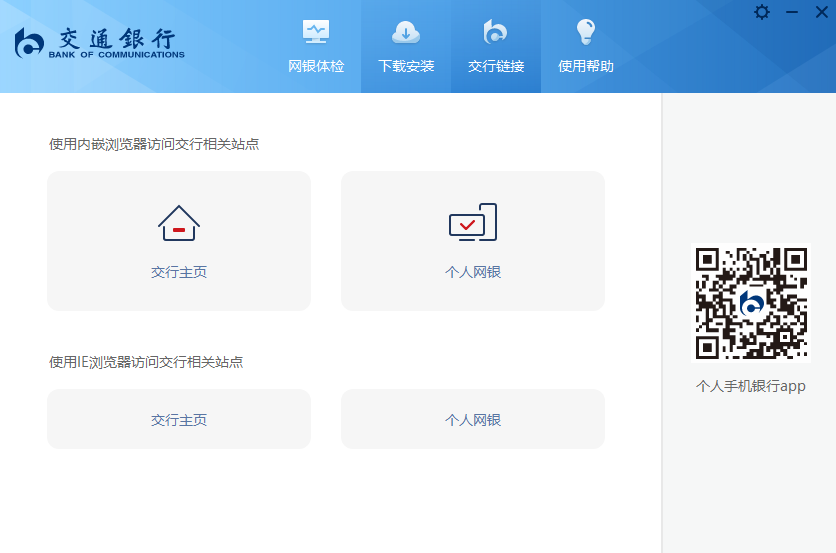Minimize the window
836x553 pixels.
point(792,12)
